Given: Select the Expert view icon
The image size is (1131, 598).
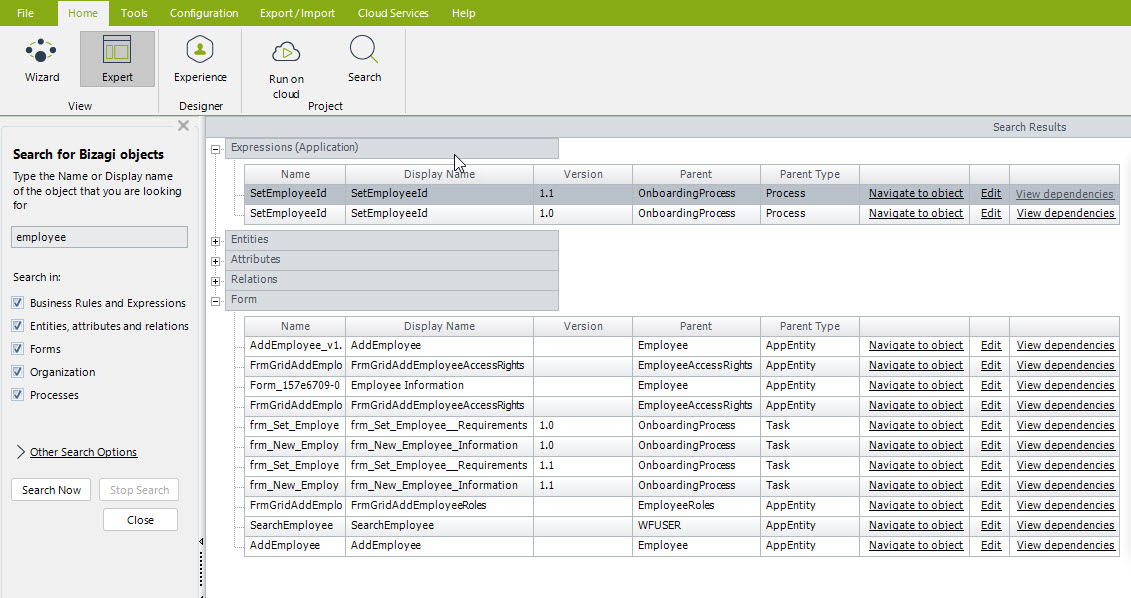Looking at the screenshot, I should [117, 59].
